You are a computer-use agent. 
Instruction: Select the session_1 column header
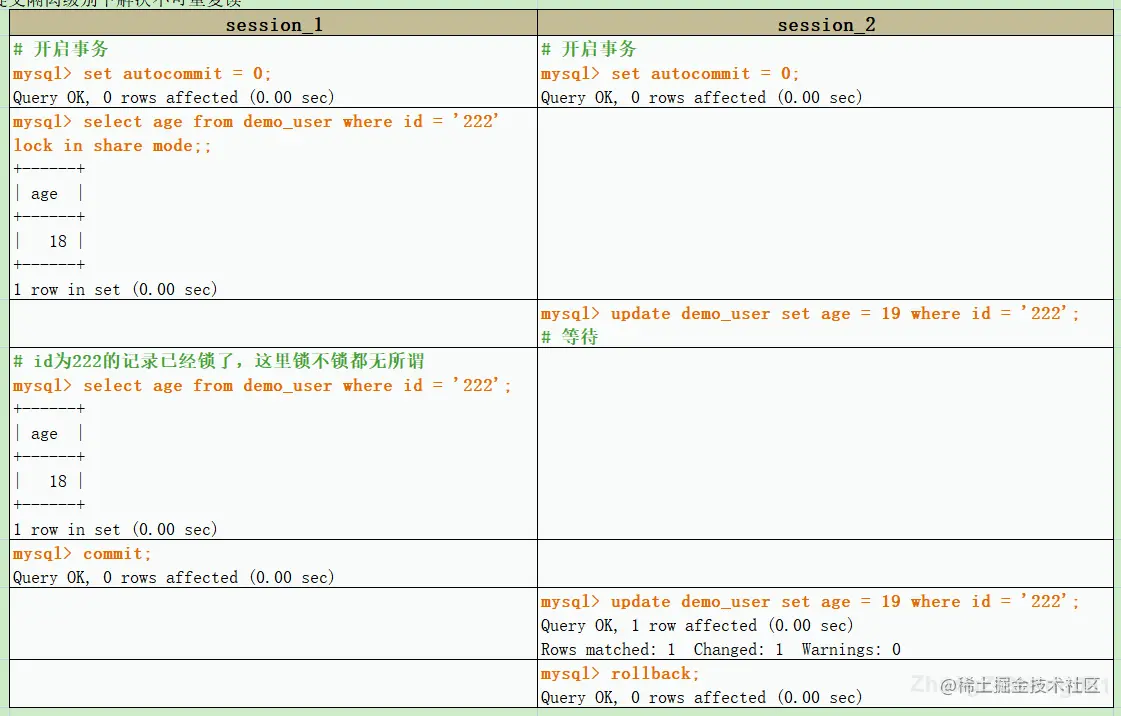[273, 24]
